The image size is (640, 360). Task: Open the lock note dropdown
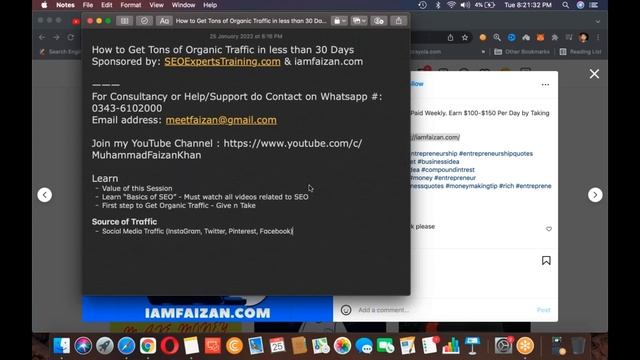[x=339, y=21]
